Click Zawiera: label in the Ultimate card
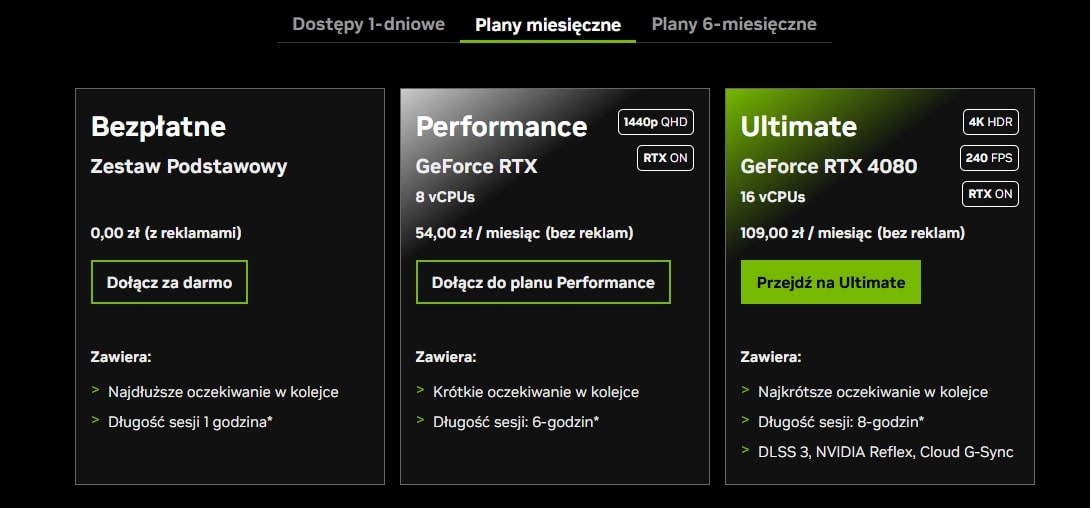This screenshot has height=508, width=1090. point(771,357)
